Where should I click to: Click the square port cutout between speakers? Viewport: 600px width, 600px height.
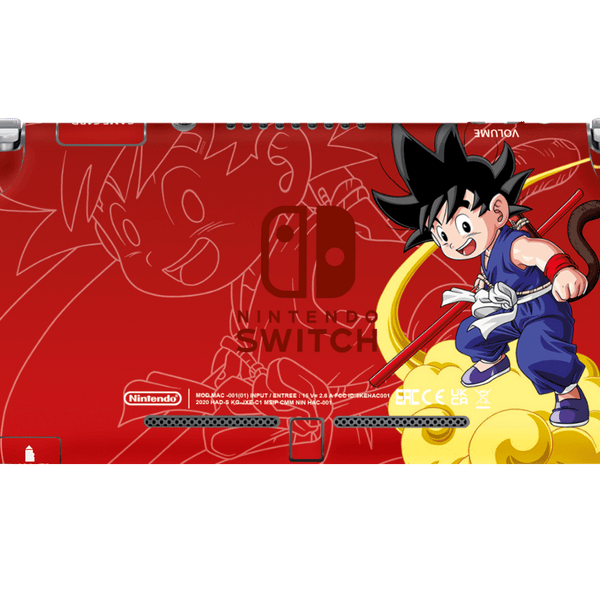coord(307,439)
